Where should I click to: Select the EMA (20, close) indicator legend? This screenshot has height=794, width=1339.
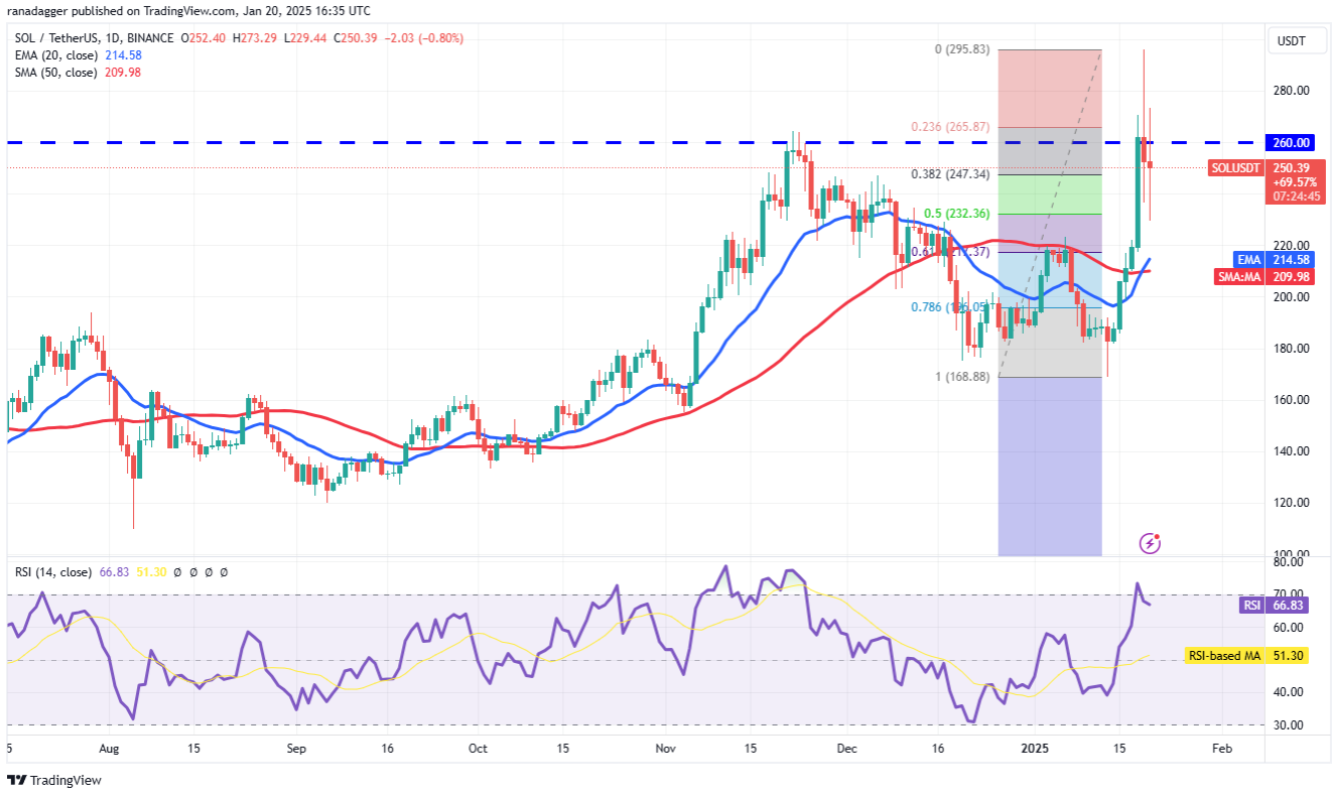tap(77, 55)
